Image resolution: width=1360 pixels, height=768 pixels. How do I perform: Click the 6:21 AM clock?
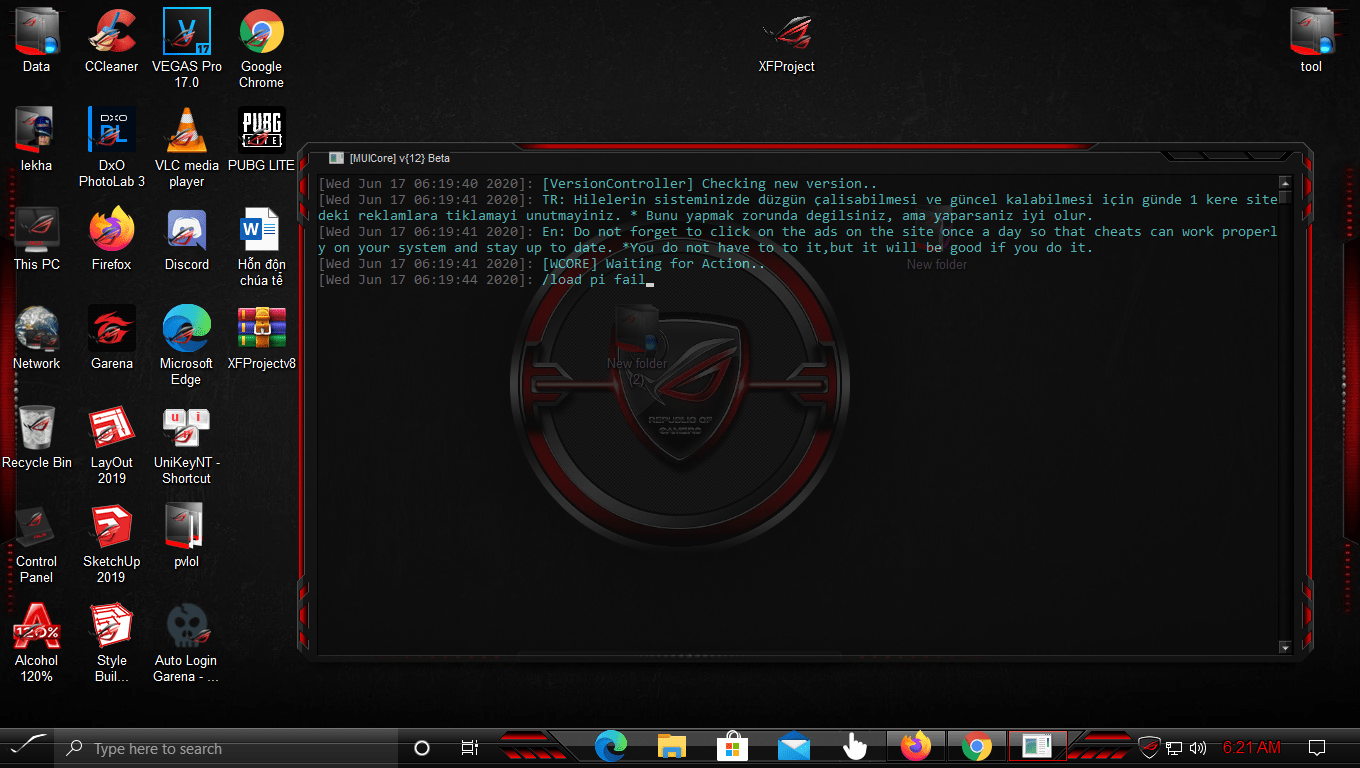[x=1251, y=748]
